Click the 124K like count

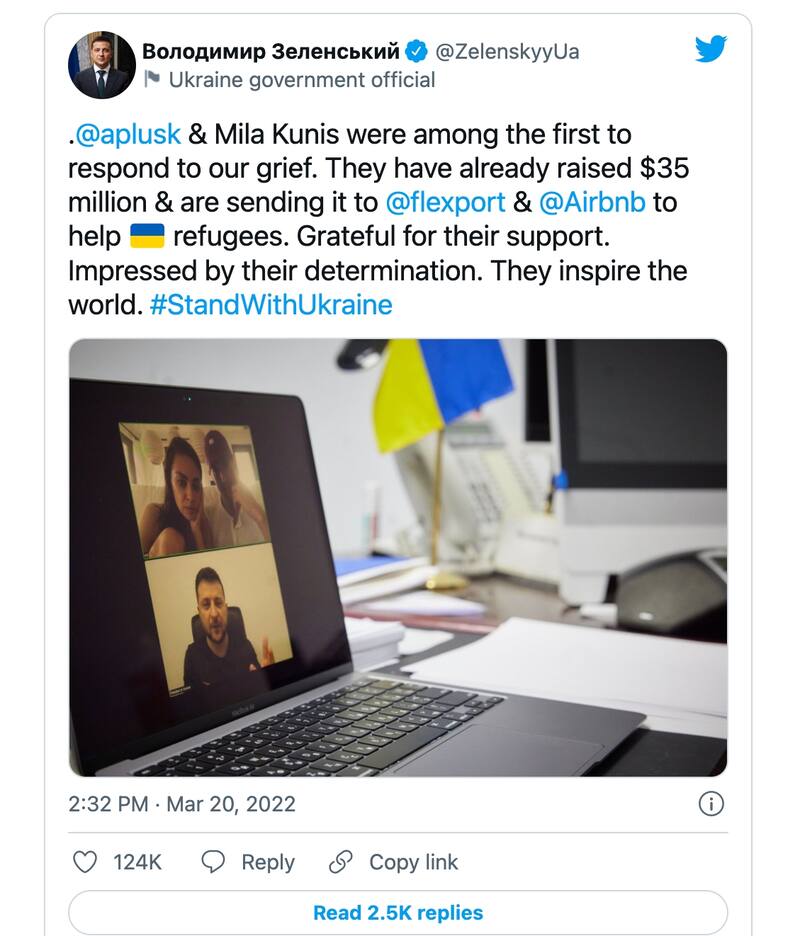(x=137, y=862)
